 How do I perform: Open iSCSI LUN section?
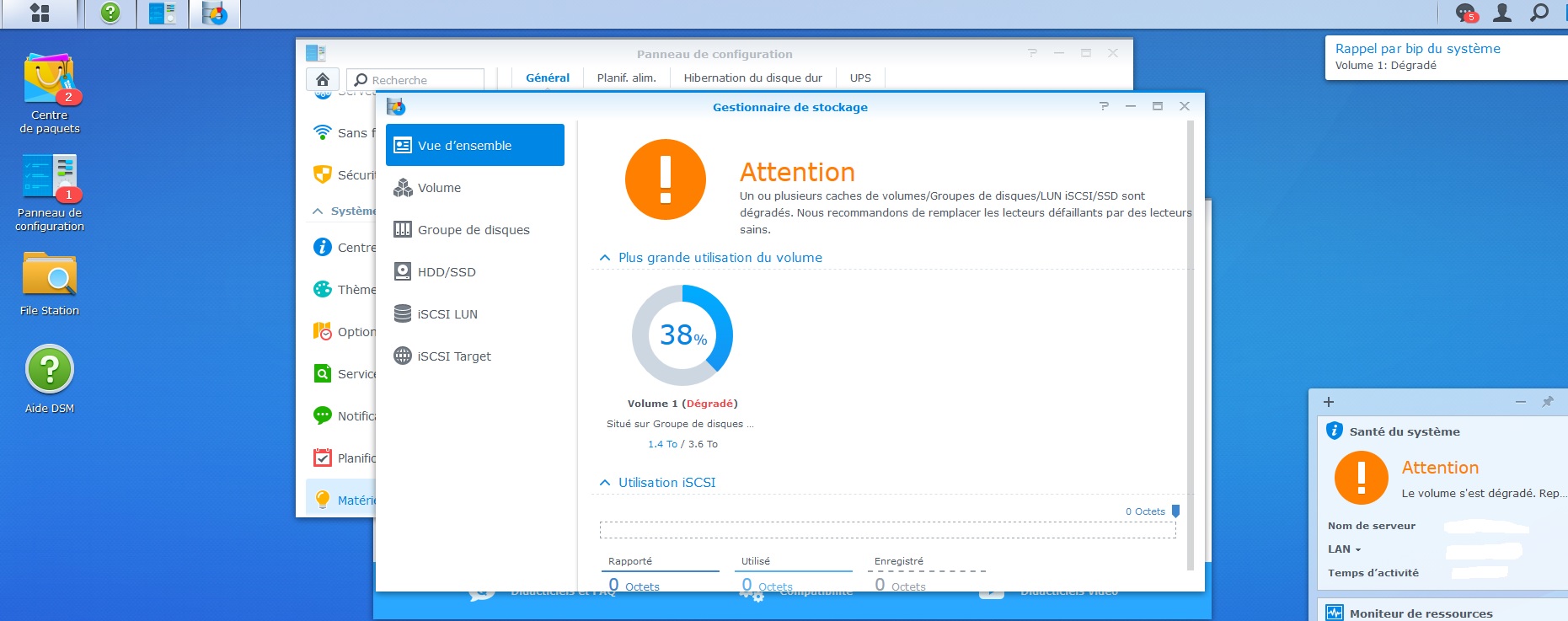475,314
